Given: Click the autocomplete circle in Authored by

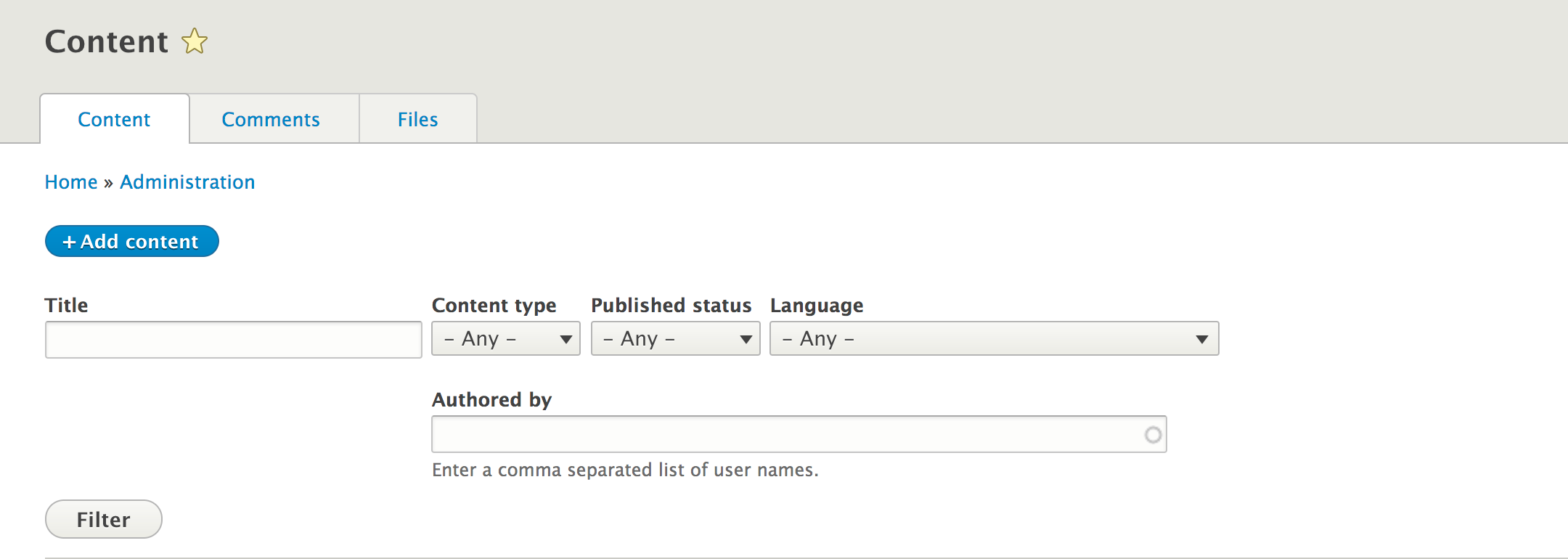Looking at the screenshot, I should pos(1153,435).
